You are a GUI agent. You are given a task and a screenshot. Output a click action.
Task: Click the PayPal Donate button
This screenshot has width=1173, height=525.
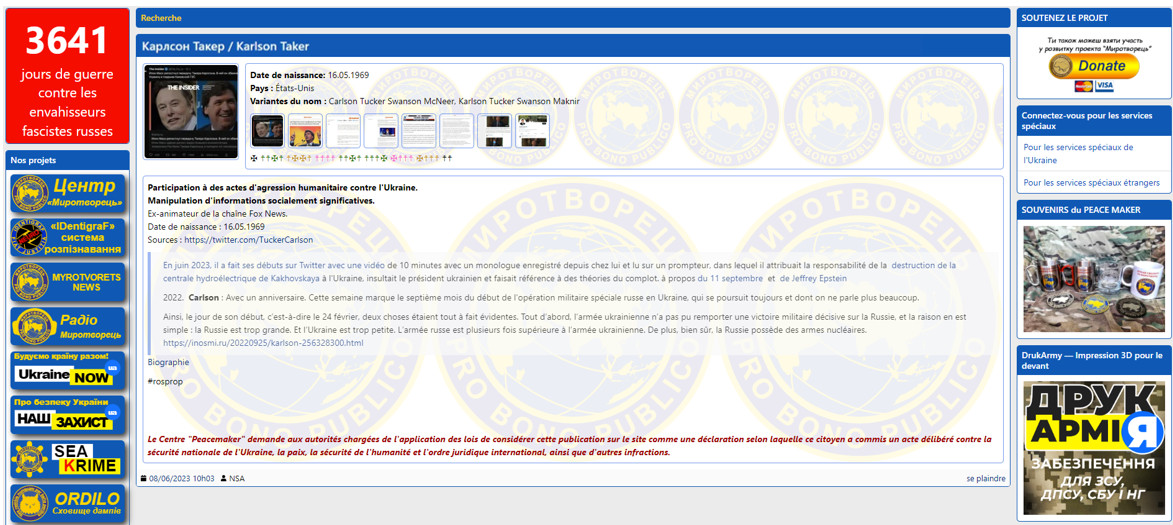(x=1093, y=66)
